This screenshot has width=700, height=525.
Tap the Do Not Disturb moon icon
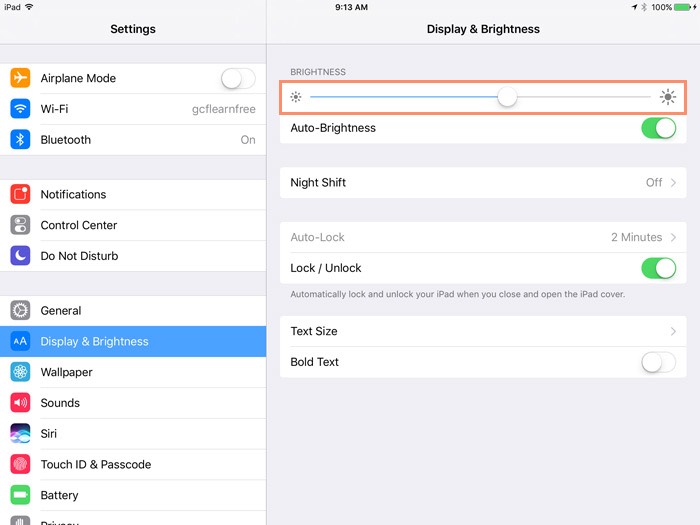[x=21, y=256]
